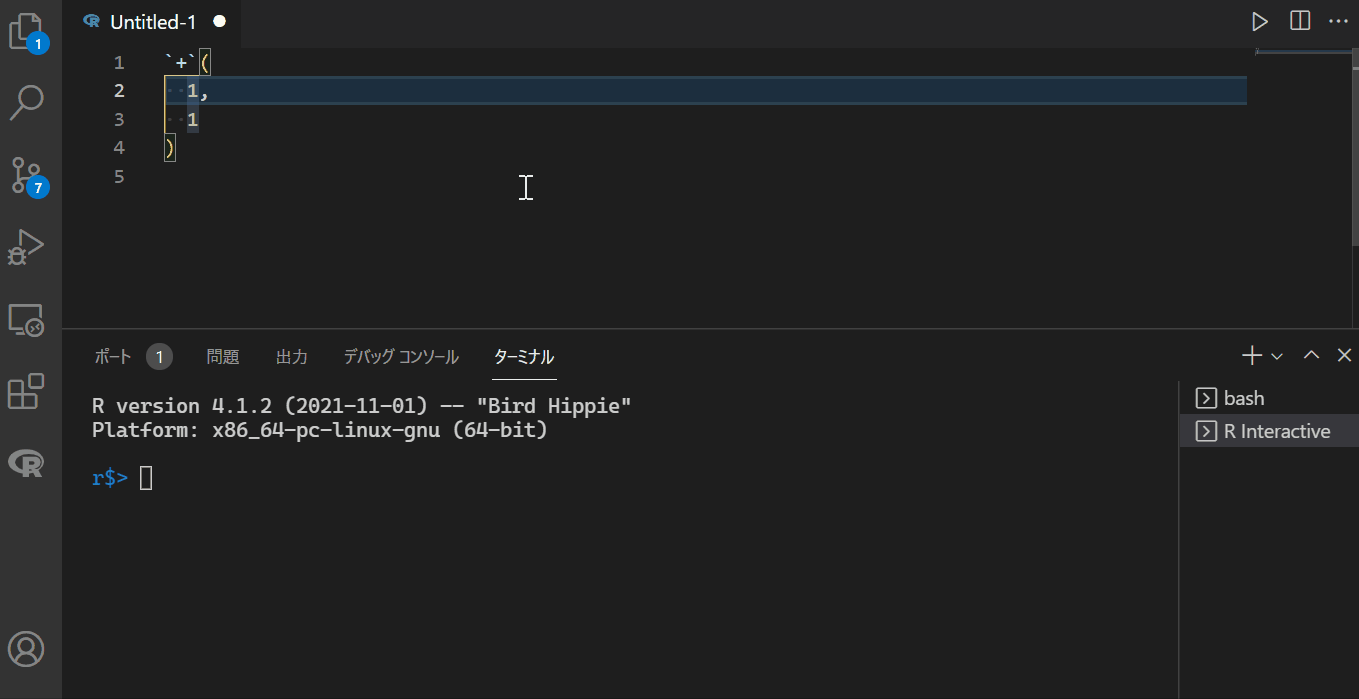Open the デバッグ コンソール tab
The height and width of the screenshot is (699, 1359).
(400, 356)
